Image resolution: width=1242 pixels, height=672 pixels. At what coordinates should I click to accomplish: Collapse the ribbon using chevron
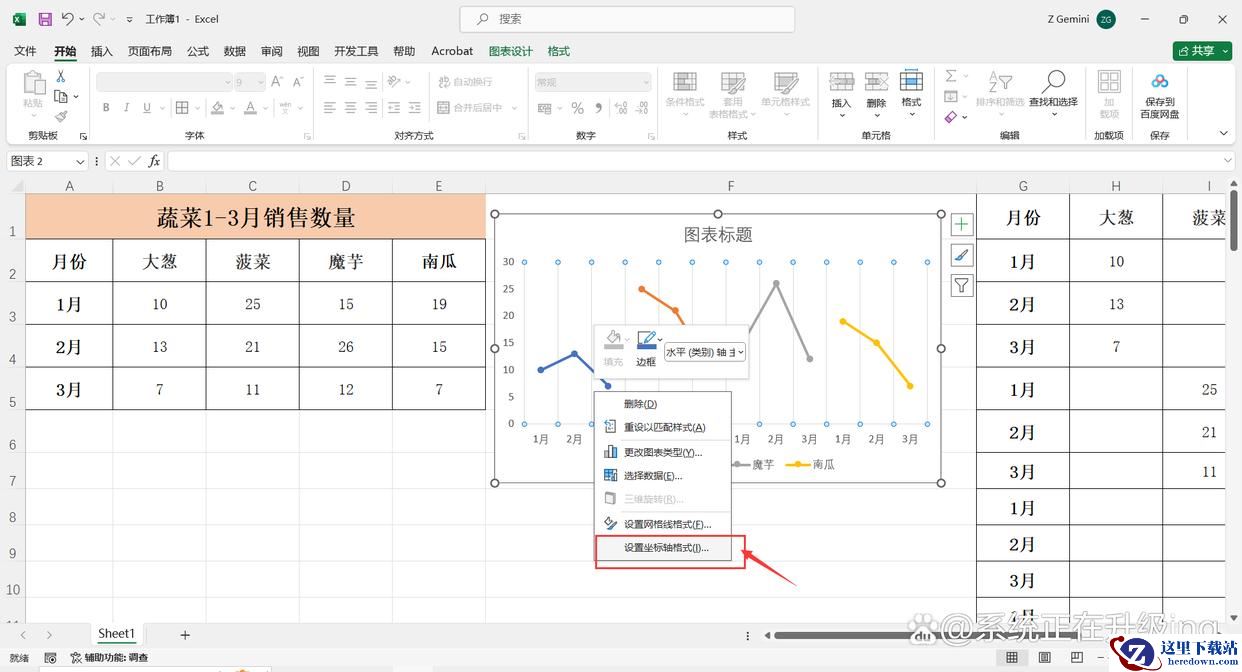(1223, 133)
